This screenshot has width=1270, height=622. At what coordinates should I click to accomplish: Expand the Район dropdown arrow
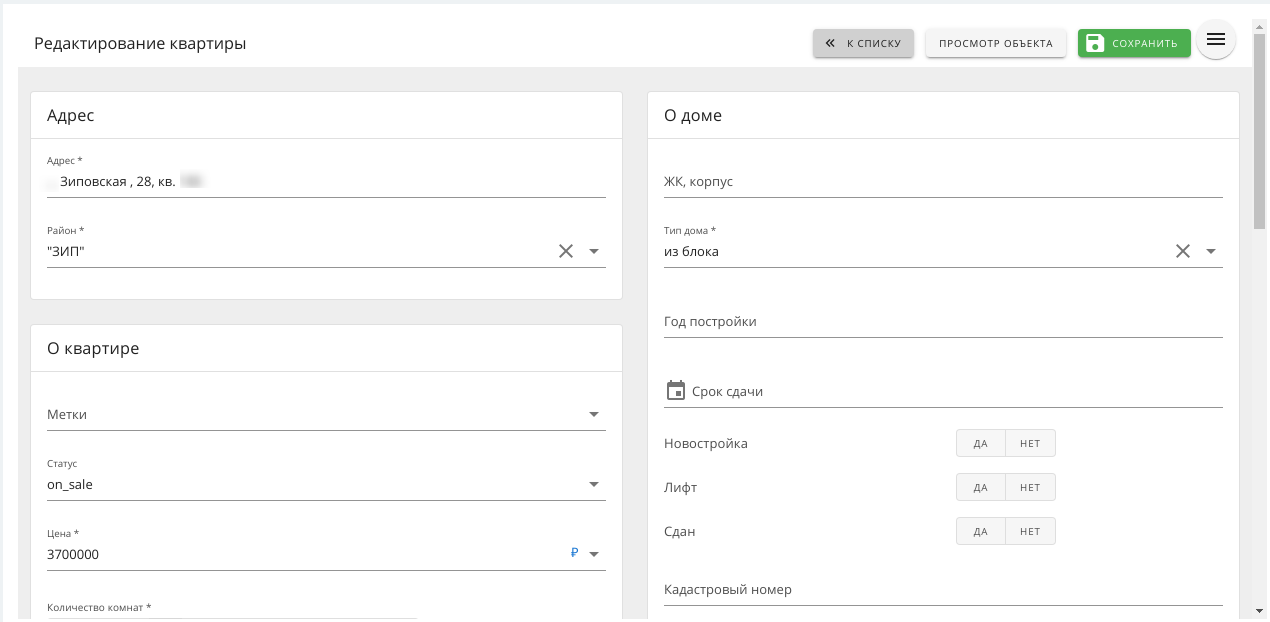pyautogui.click(x=594, y=251)
